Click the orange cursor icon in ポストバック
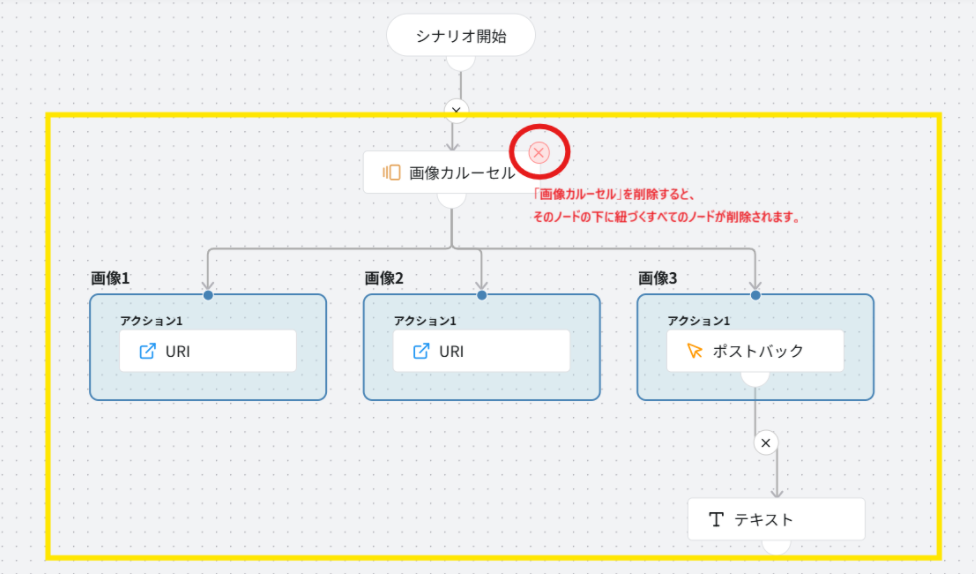Screen dimensions: 976x574 click(x=695, y=351)
